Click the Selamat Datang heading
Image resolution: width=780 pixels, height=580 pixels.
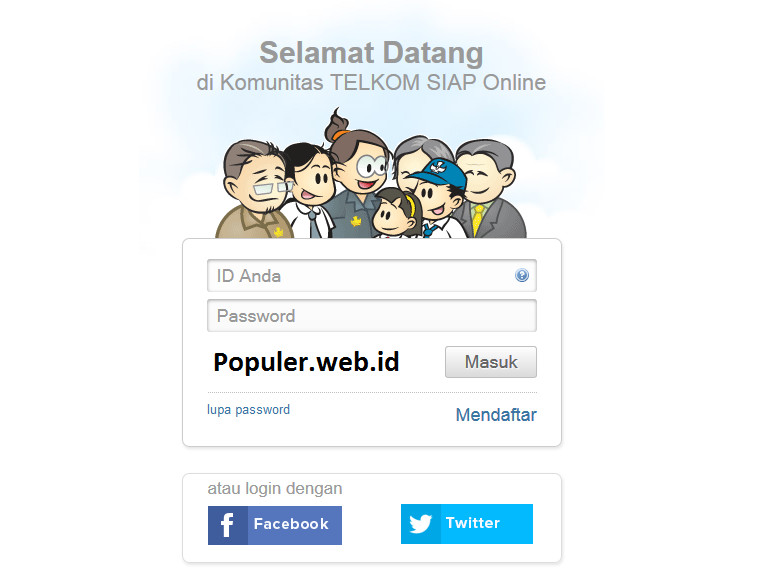(371, 53)
